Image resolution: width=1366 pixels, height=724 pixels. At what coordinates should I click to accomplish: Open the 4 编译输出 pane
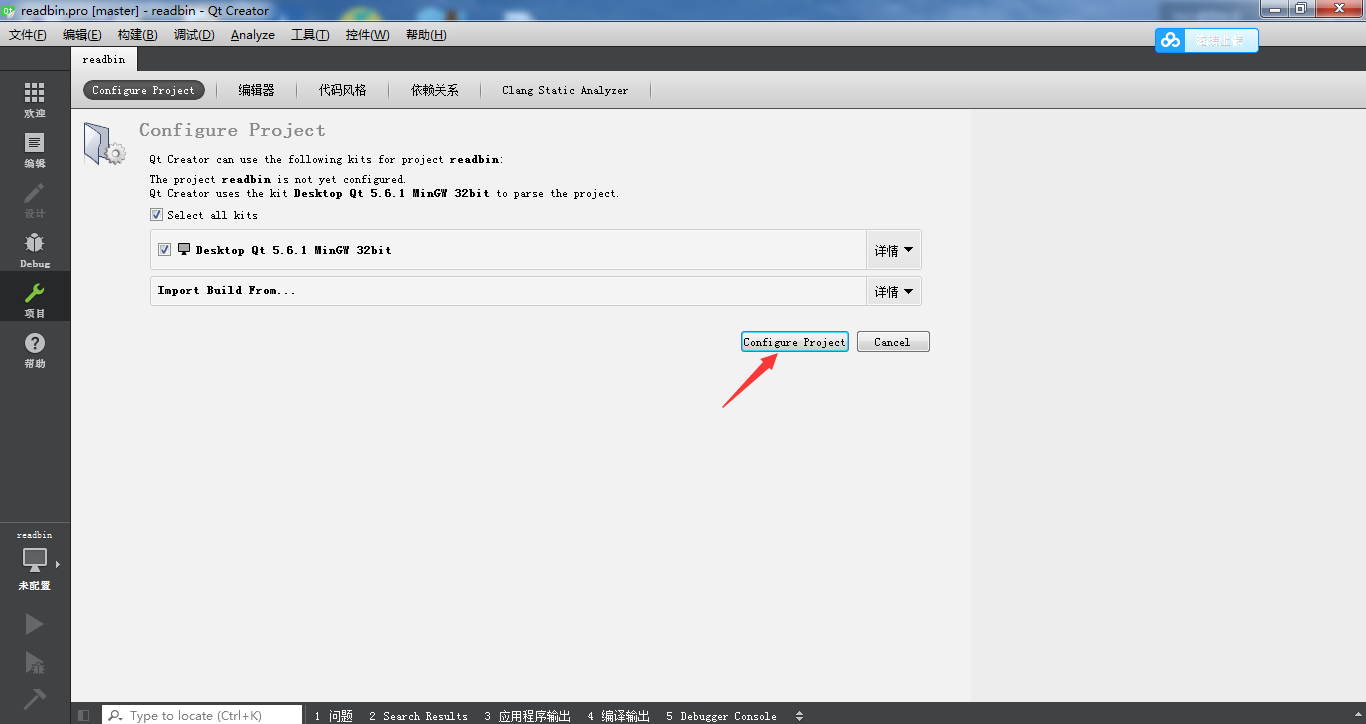(619, 715)
